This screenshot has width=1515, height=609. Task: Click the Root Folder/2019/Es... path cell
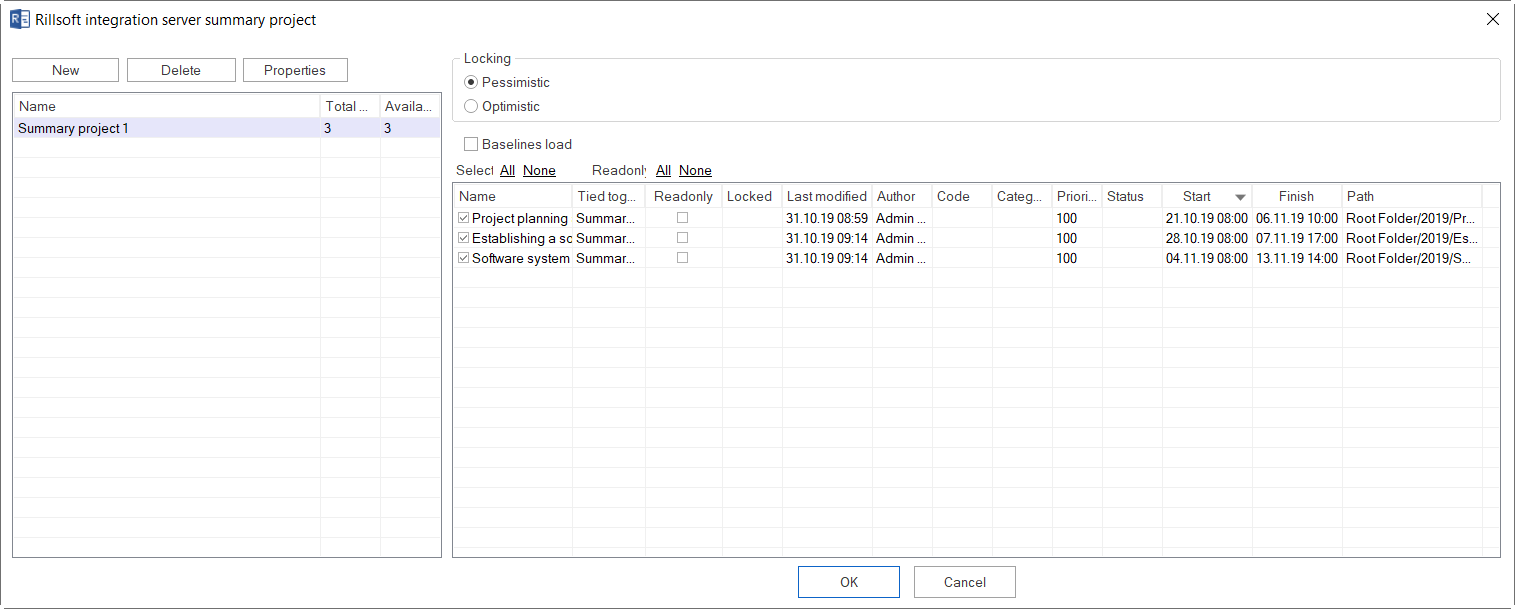pos(1410,238)
